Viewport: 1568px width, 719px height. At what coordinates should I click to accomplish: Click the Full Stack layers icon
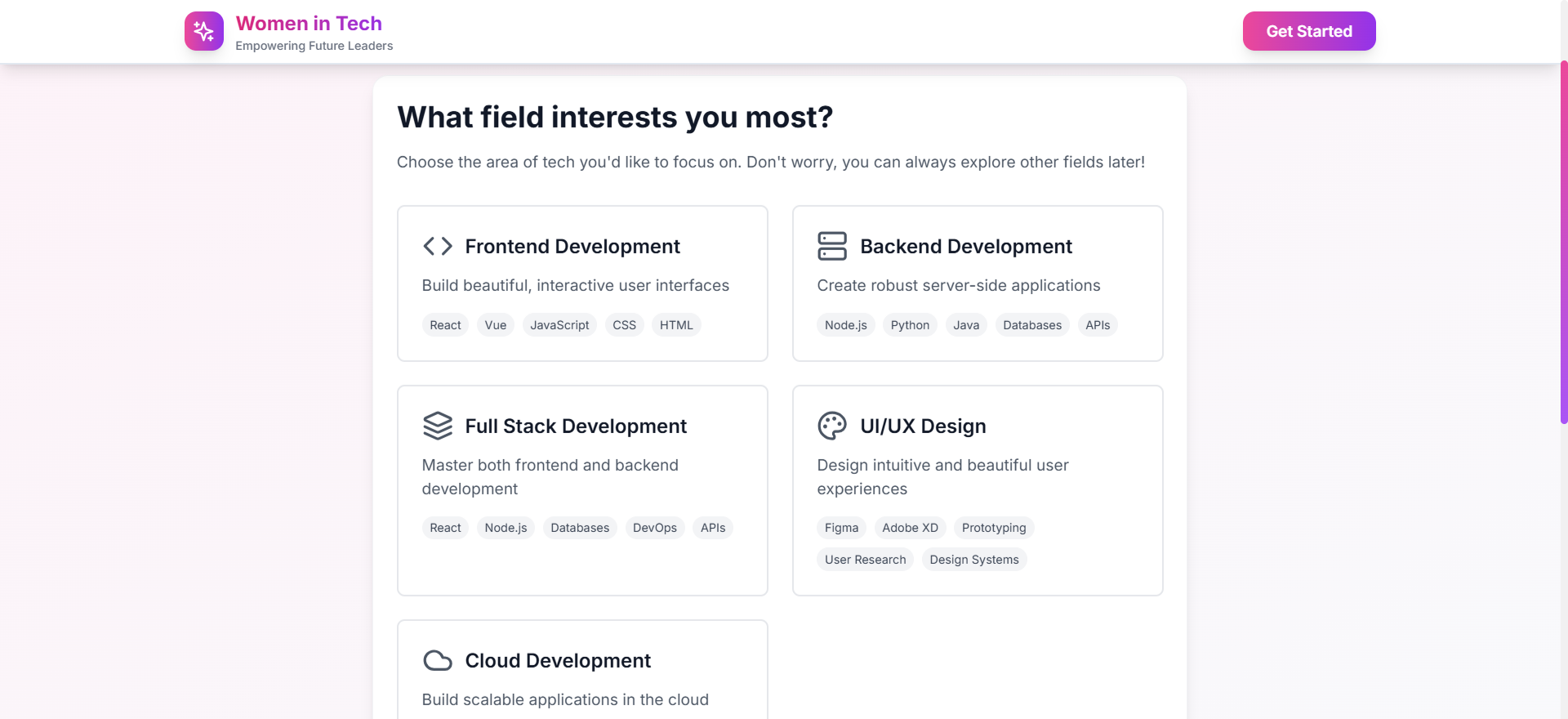(x=438, y=426)
